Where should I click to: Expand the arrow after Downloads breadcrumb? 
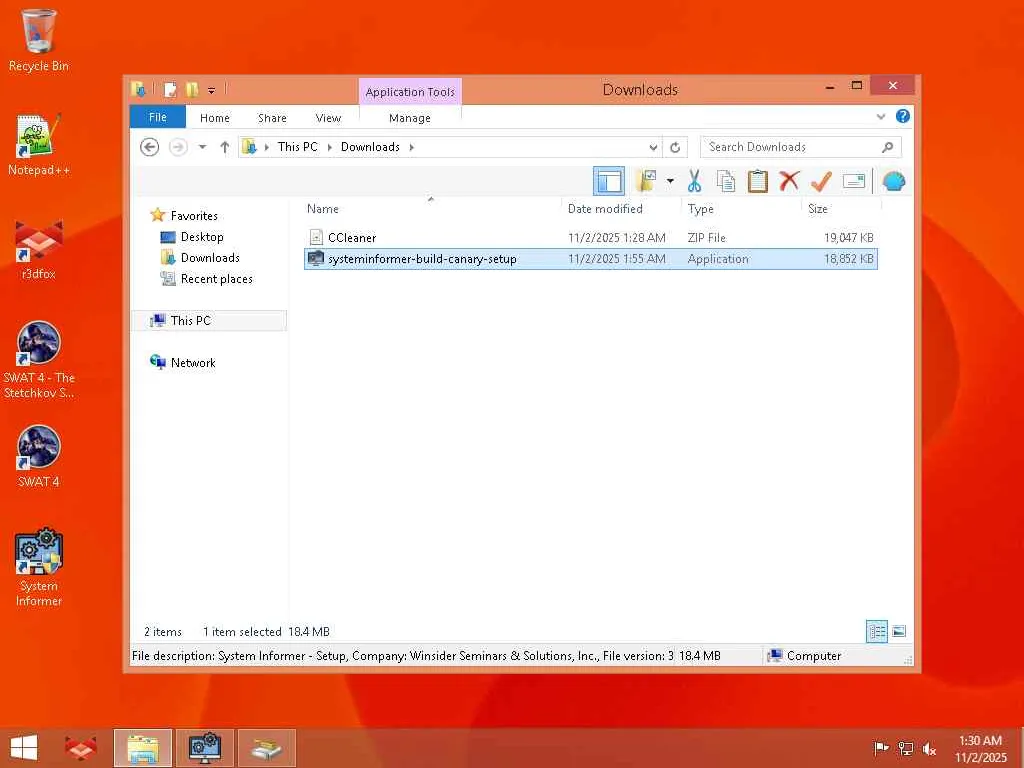pyautogui.click(x=411, y=147)
